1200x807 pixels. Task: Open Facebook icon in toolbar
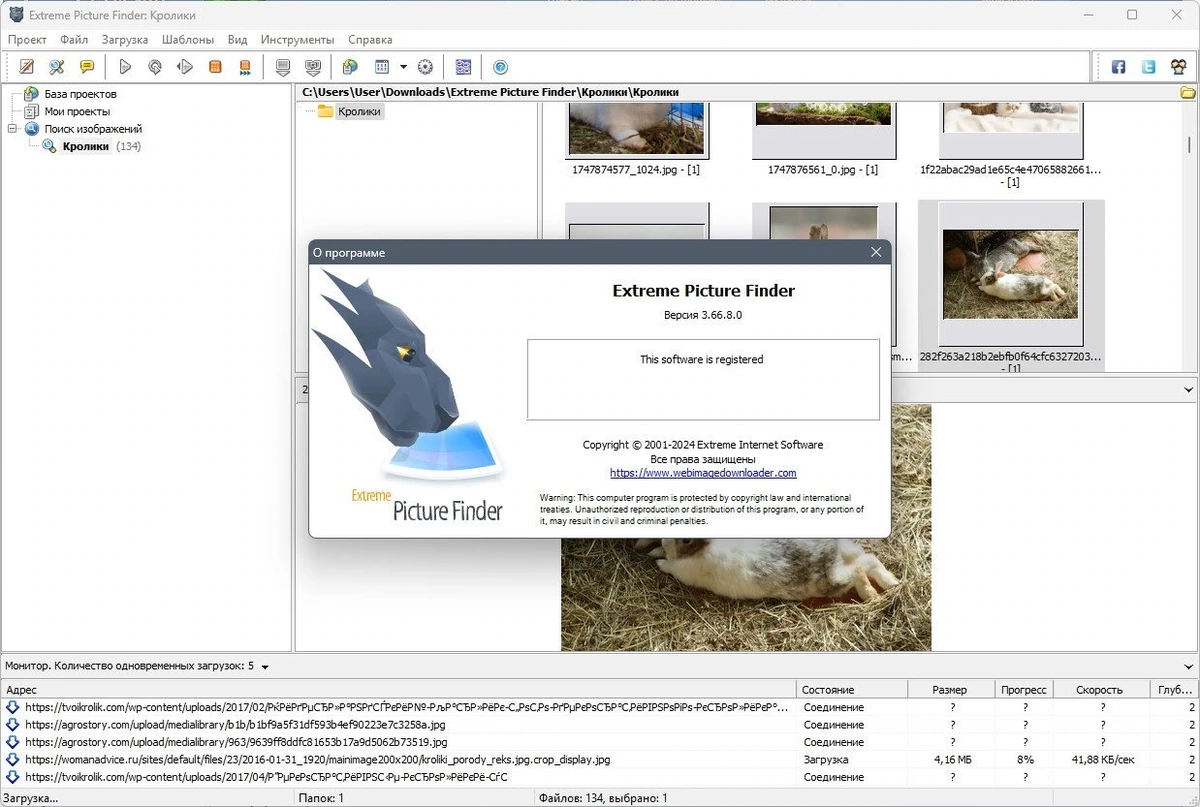[1119, 67]
